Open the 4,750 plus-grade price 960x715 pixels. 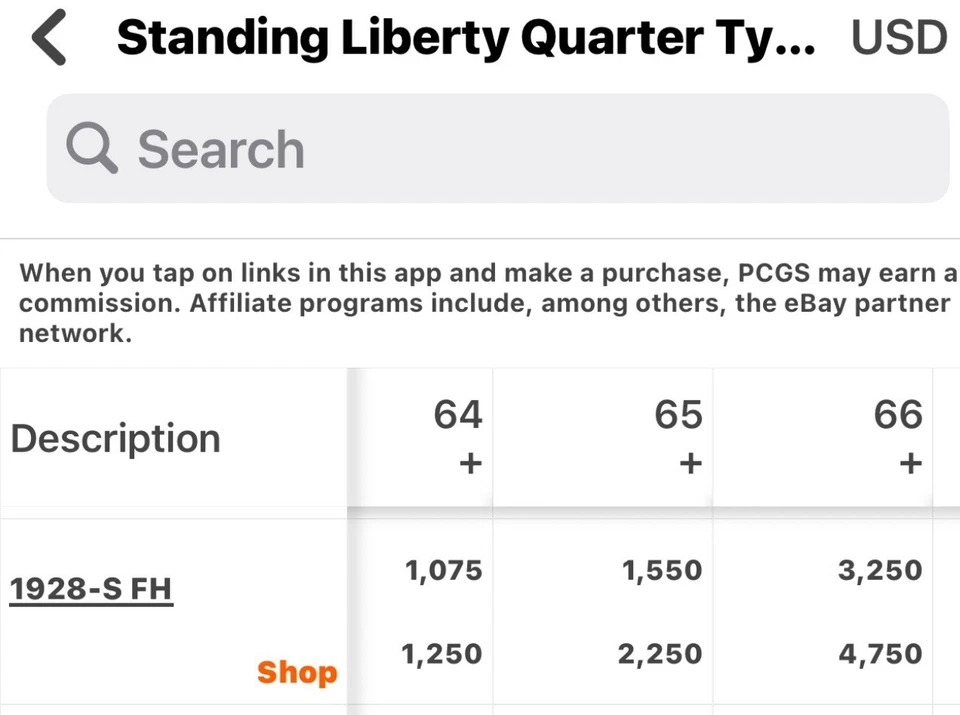pos(880,654)
